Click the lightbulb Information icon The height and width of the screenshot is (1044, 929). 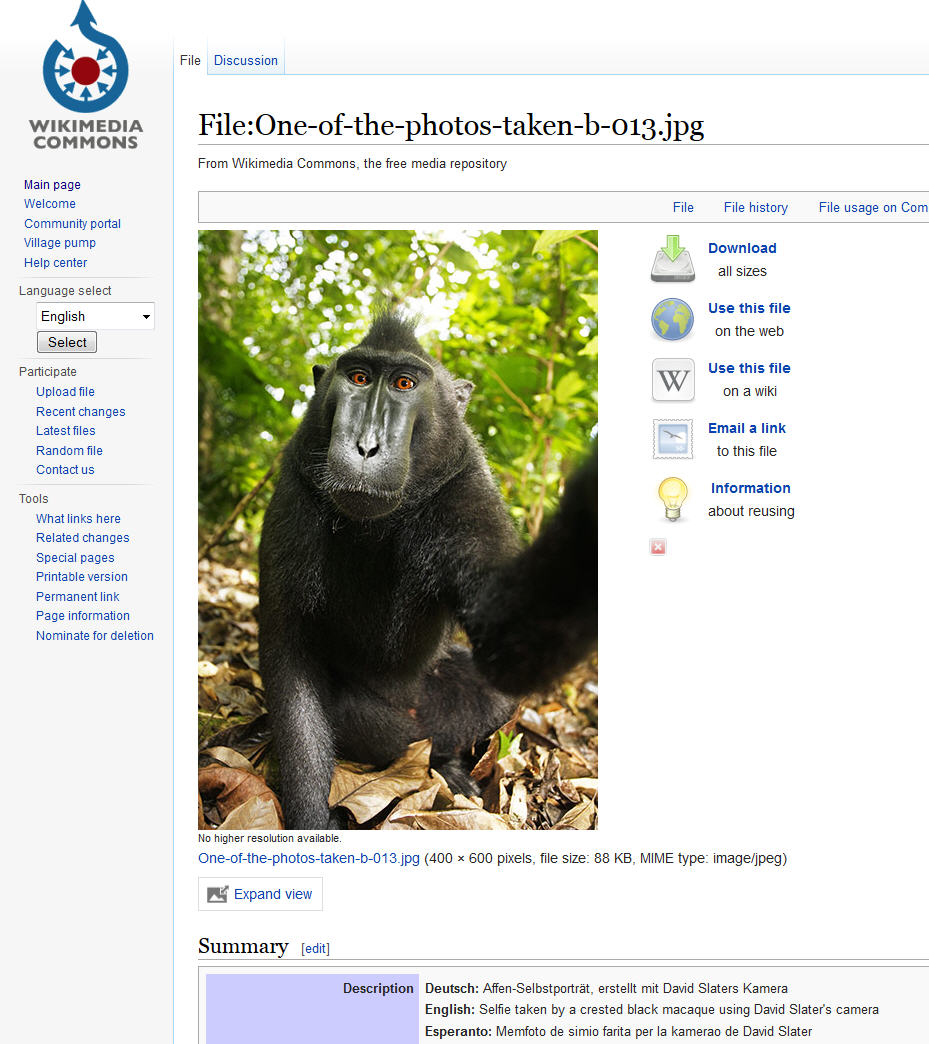(x=672, y=498)
